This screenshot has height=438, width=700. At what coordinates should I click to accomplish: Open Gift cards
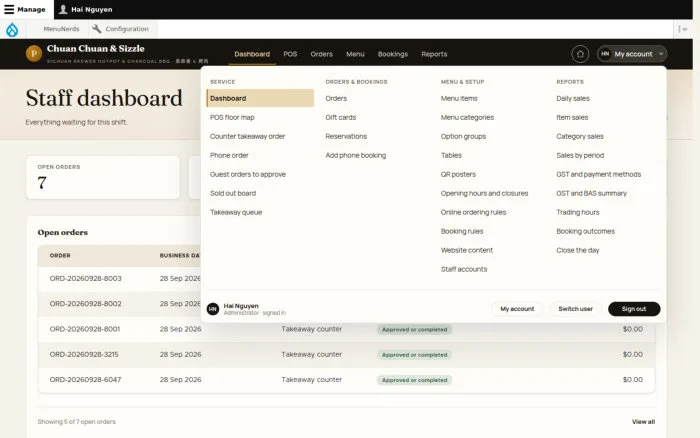click(x=341, y=117)
